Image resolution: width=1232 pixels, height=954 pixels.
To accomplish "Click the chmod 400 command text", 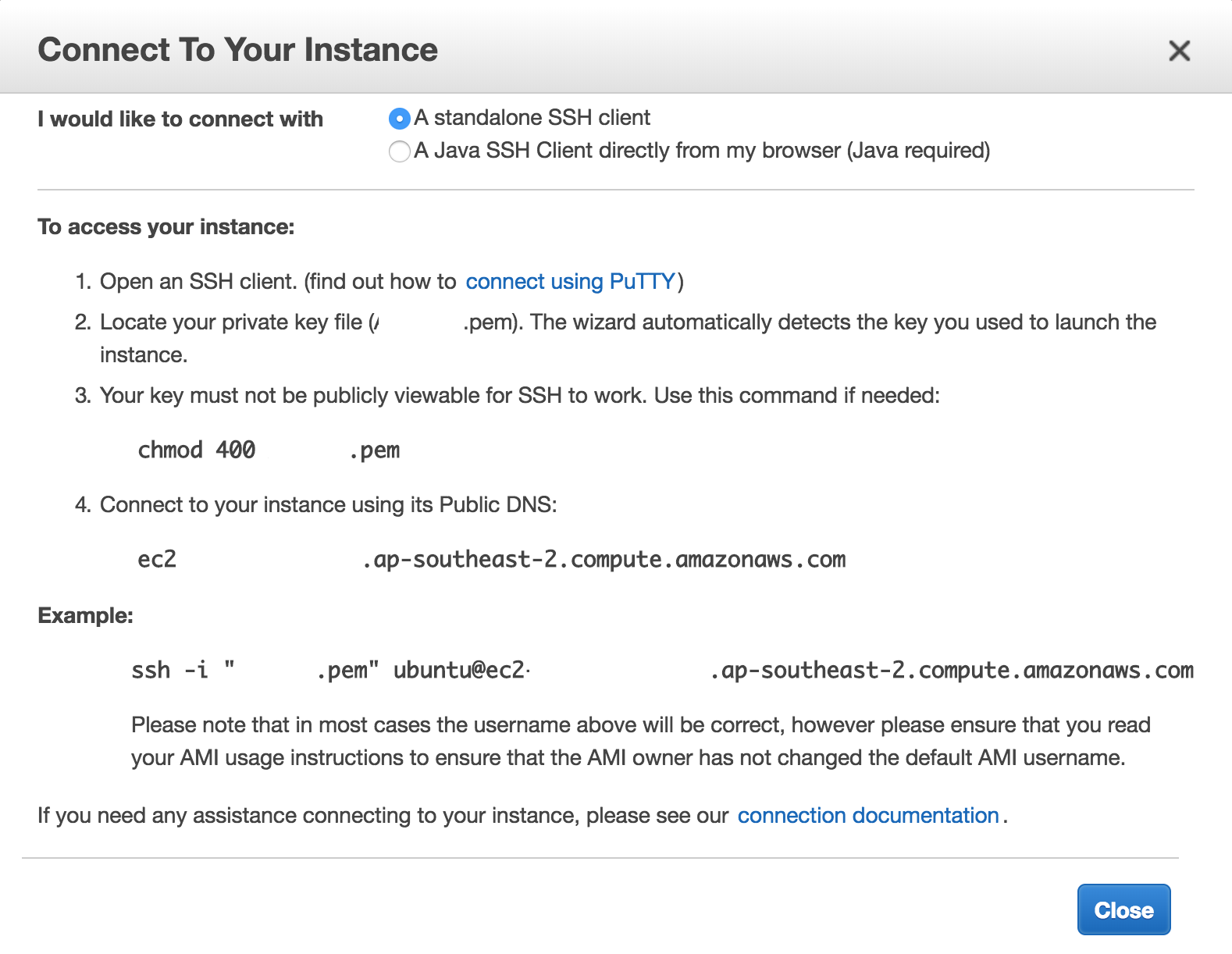I will click(x=196, y=450).
